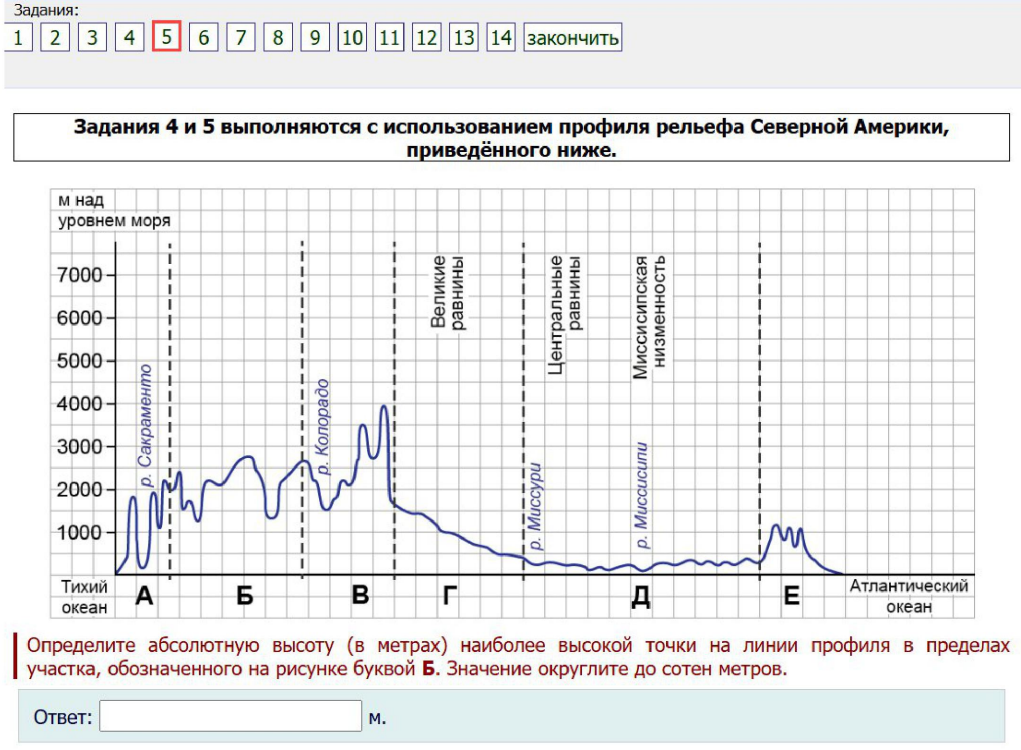Click the Задания 4 и 5 heading box
Image resolution: width=1021 pixels, height=750 pixels.
[510, 138]
